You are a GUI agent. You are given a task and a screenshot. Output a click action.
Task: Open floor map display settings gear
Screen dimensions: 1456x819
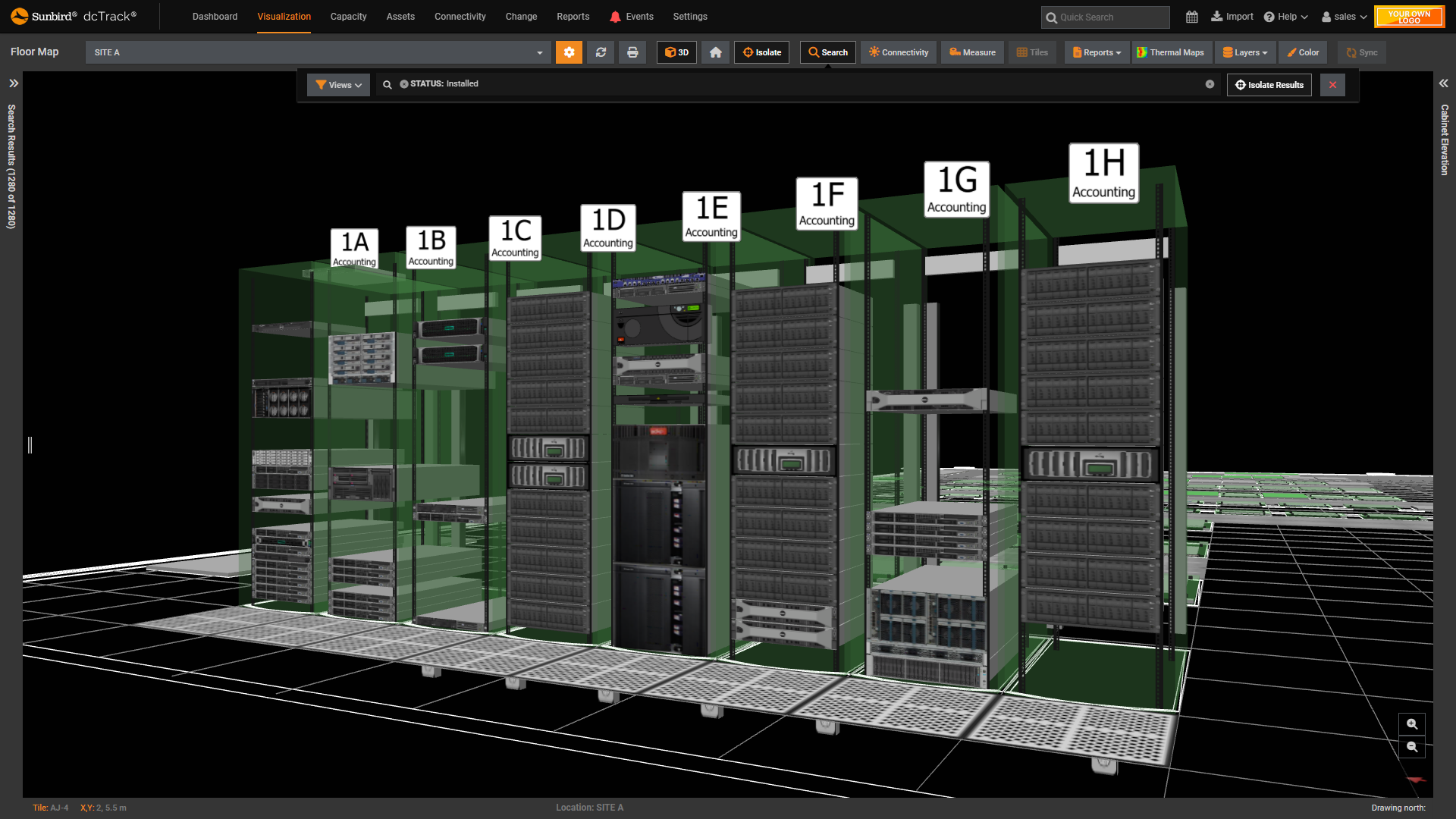569,52
